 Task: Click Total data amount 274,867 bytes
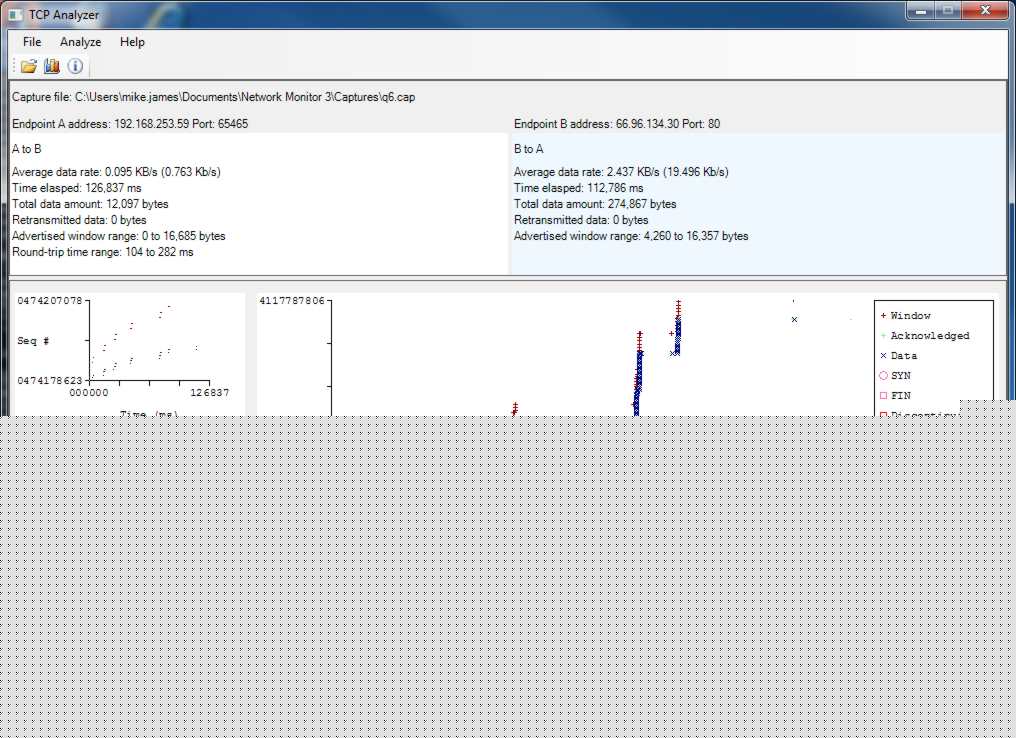[595, 204]
